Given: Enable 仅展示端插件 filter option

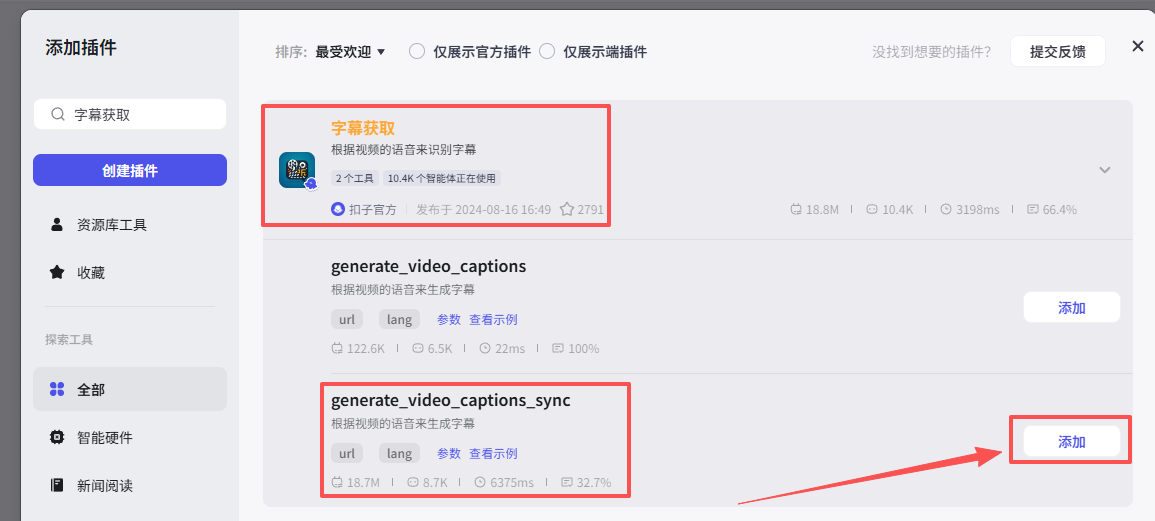Looking at the screenshot, I should click(547, 52).
